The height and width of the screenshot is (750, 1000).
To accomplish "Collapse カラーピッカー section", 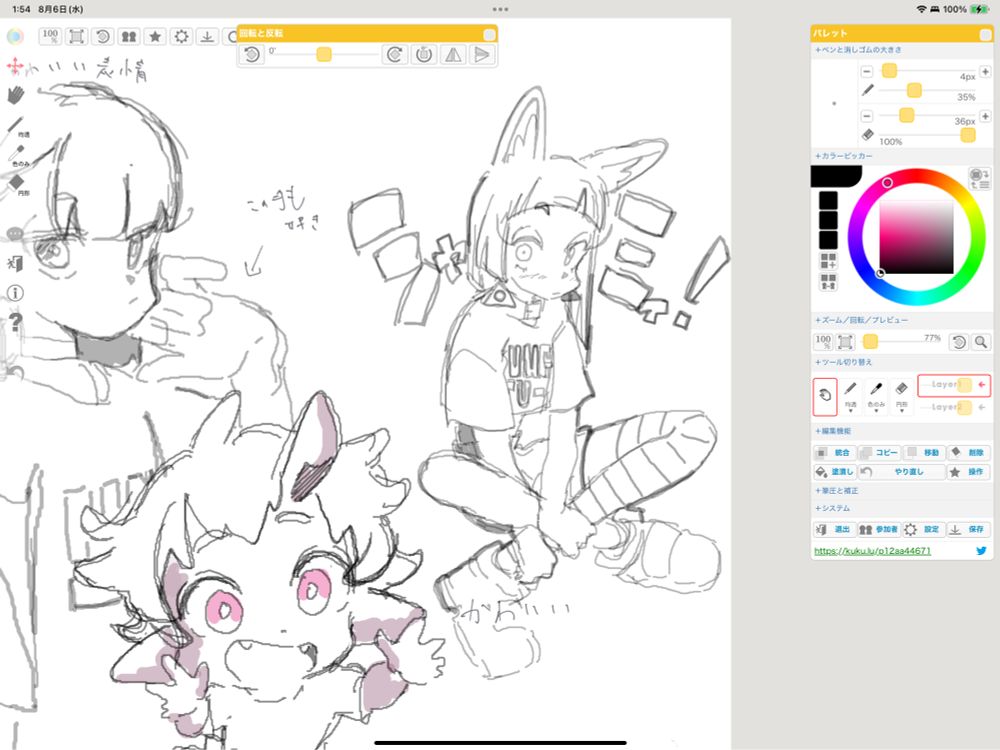I will click(x=844, y=156).
